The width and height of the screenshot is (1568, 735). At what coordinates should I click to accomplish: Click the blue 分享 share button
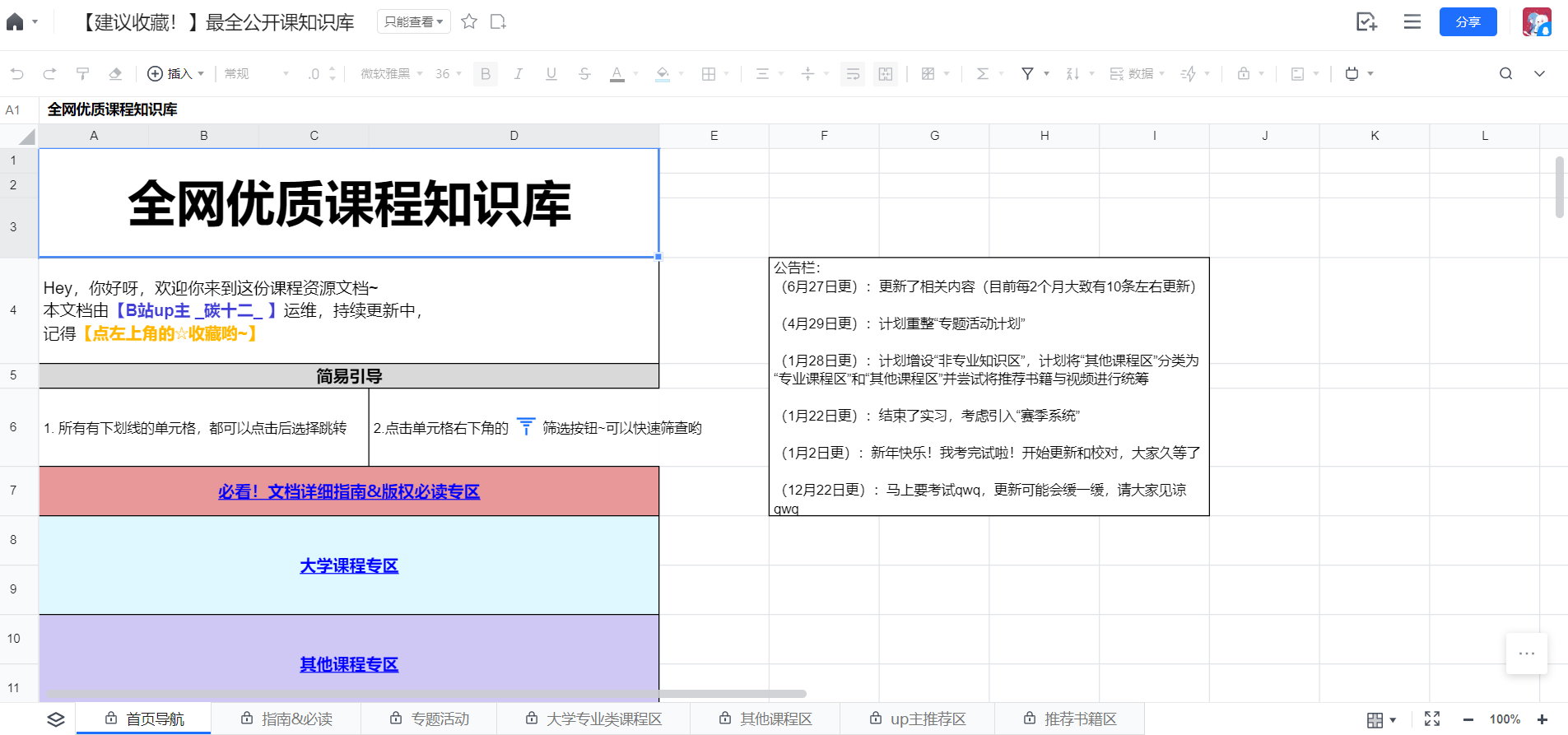tap(1468, 22)
